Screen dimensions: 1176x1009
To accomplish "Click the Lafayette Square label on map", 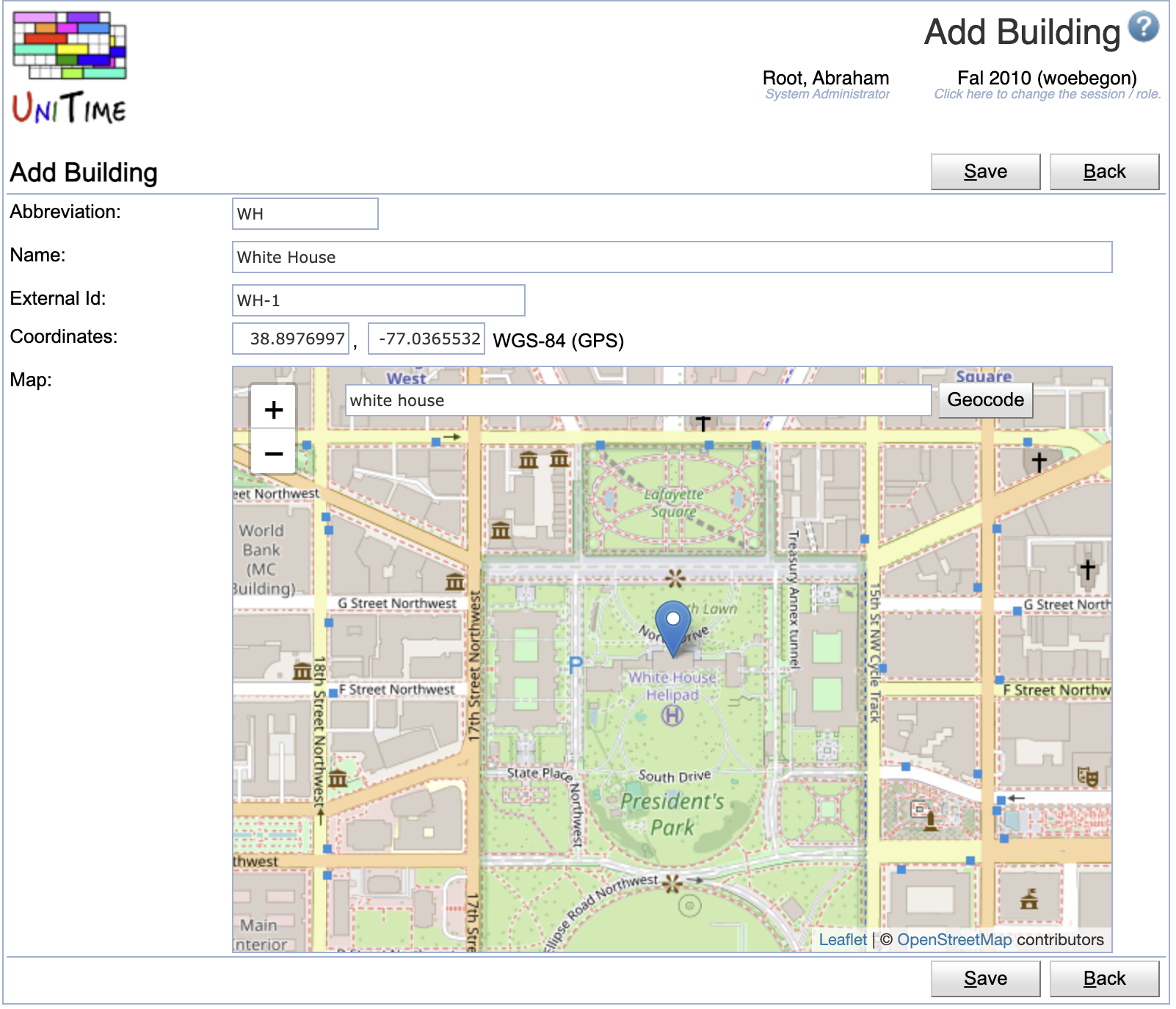I will [x=674, y=503].
